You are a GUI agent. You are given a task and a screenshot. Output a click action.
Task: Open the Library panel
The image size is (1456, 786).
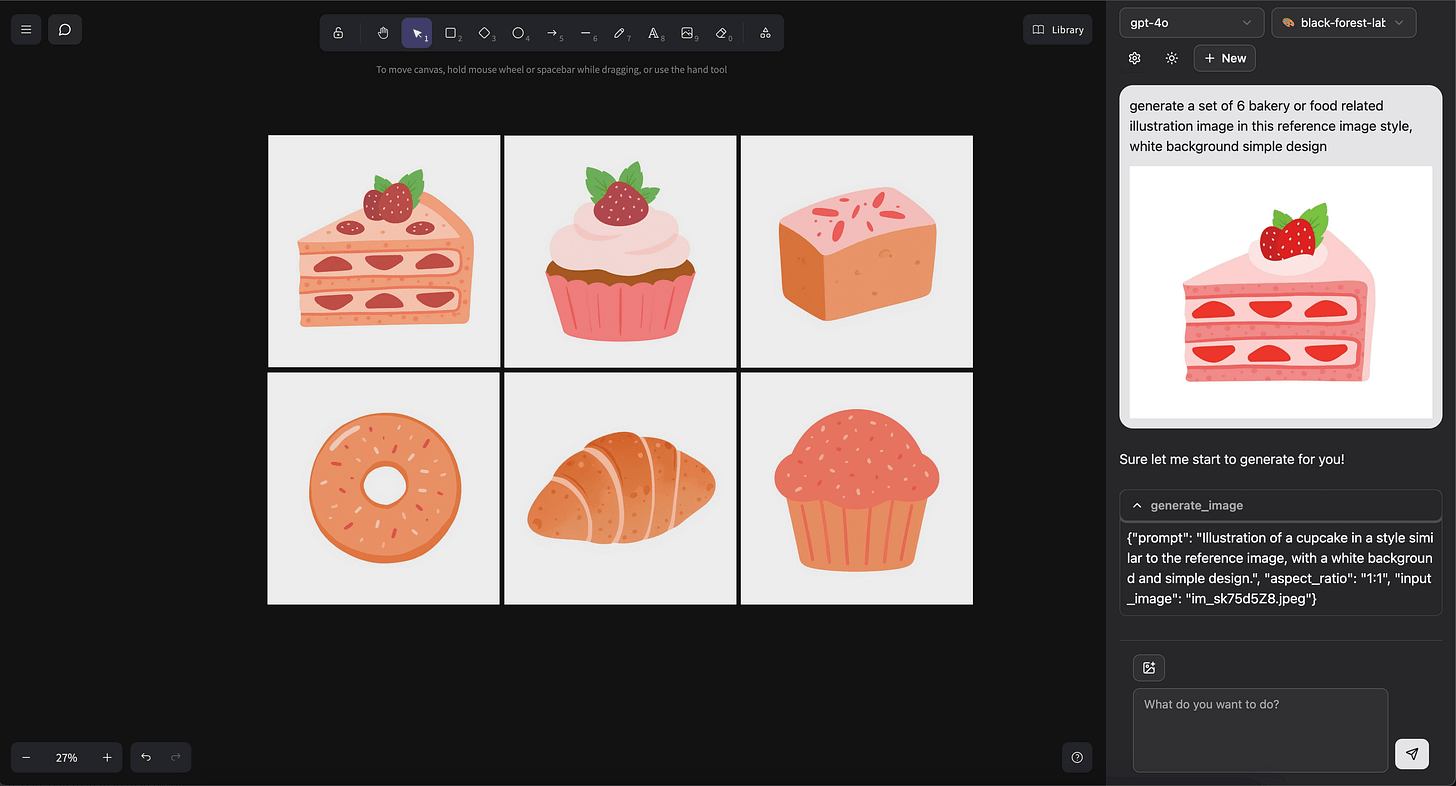click(1057, 29)
